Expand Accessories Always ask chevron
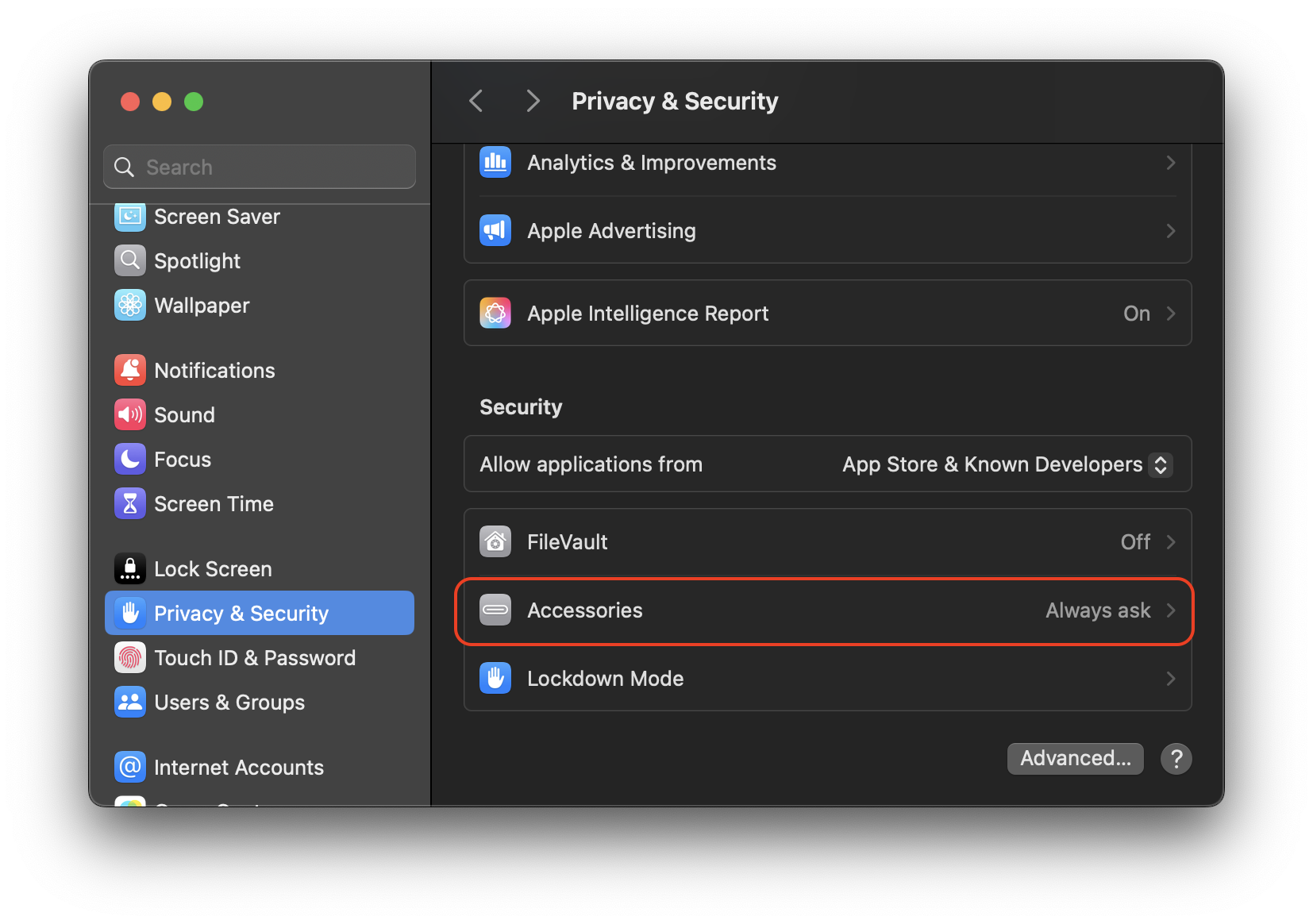Screen dimensions: 1313x924 point(1170,610)
